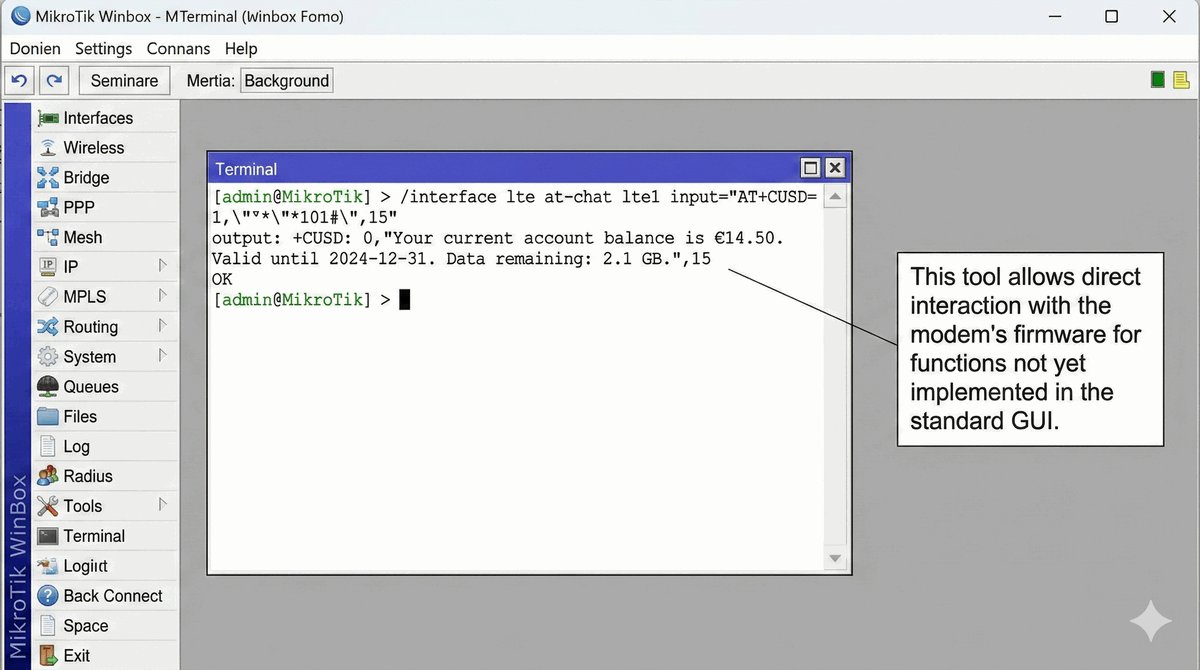Viewport: 1200px width, 670px height.
Task: Click the redo arrow in toolbar
Action: [x=55, y=81]
